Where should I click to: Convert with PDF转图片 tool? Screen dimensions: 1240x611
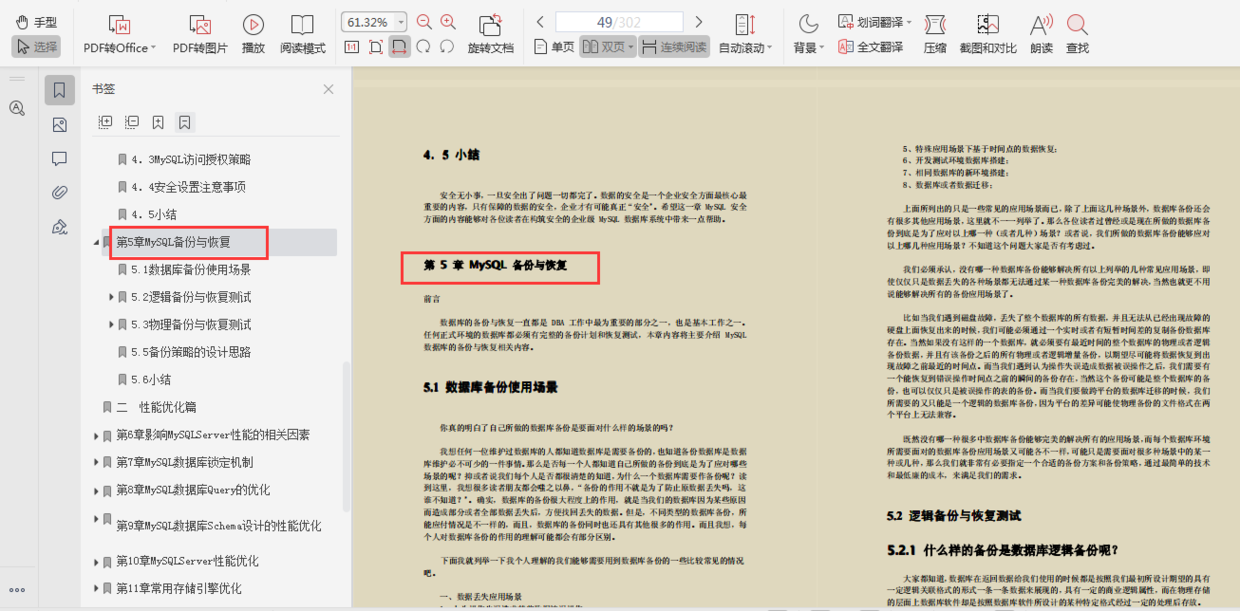pos(200,34)
